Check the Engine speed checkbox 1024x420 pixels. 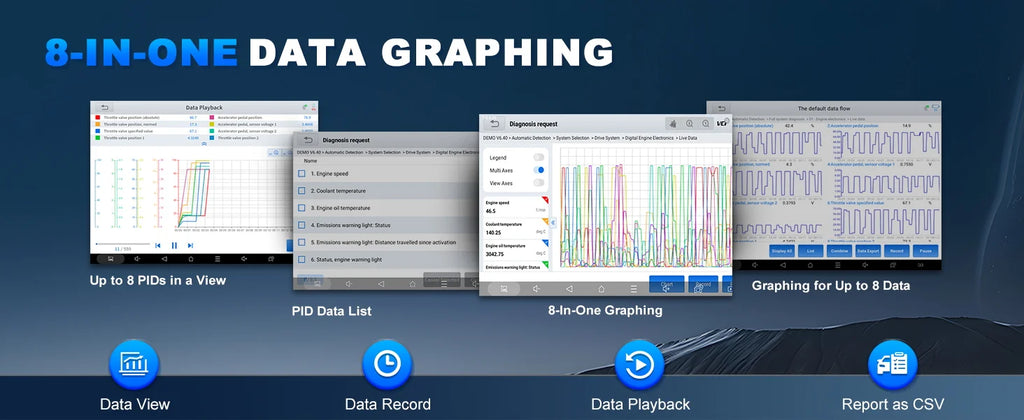(302, 174)
